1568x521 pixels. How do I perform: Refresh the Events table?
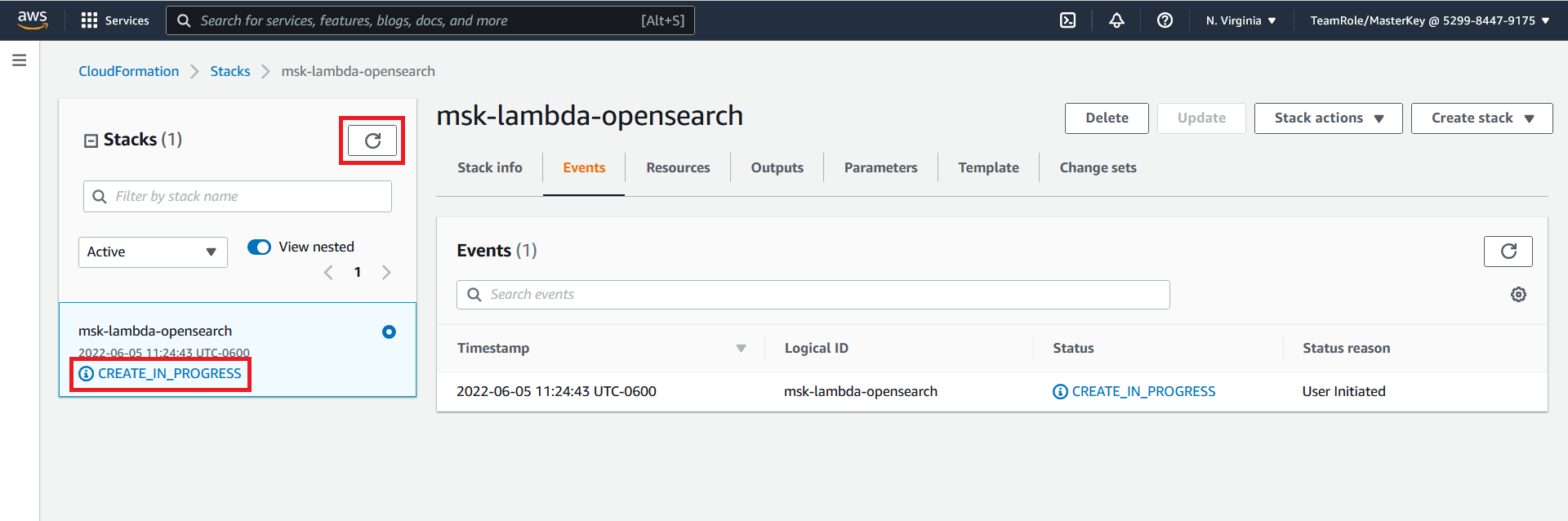(1508, 252)
